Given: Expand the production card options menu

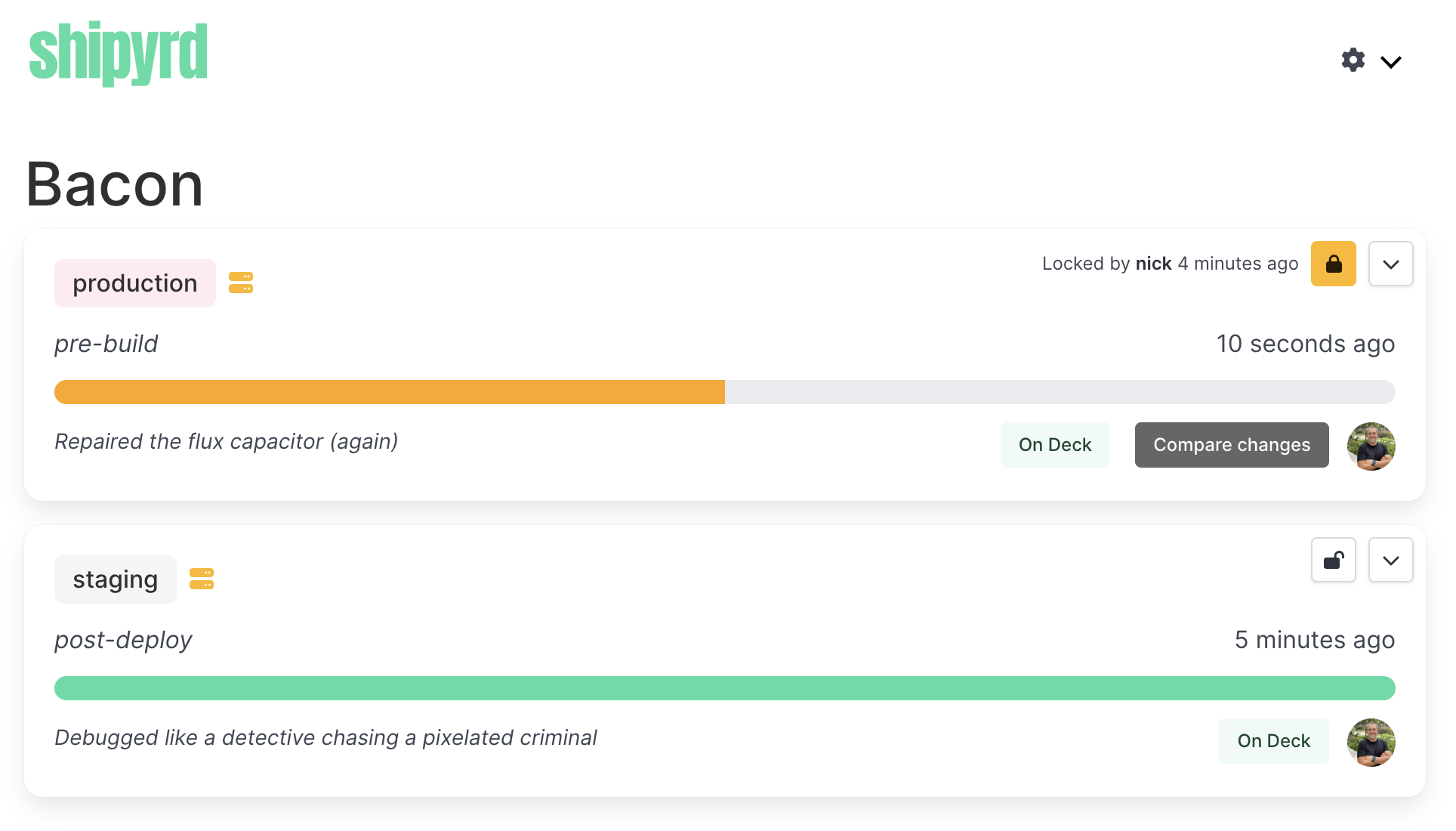Looking at the screenshot, I should [x=1390, y=264].
